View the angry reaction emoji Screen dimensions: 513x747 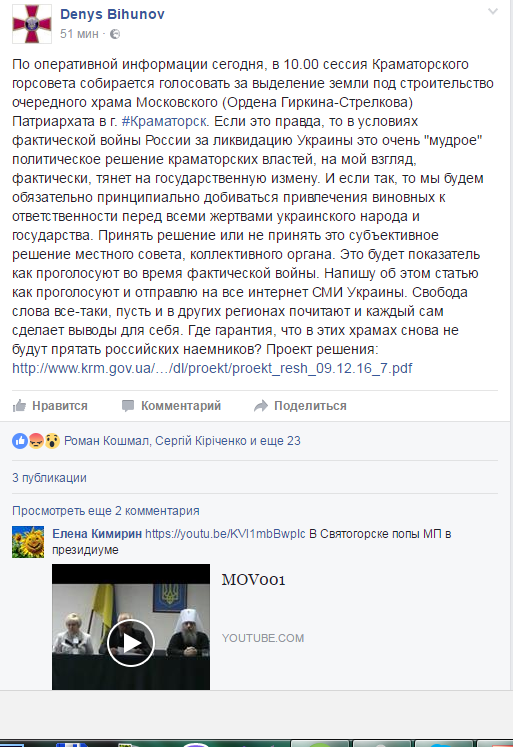point(36,441)
